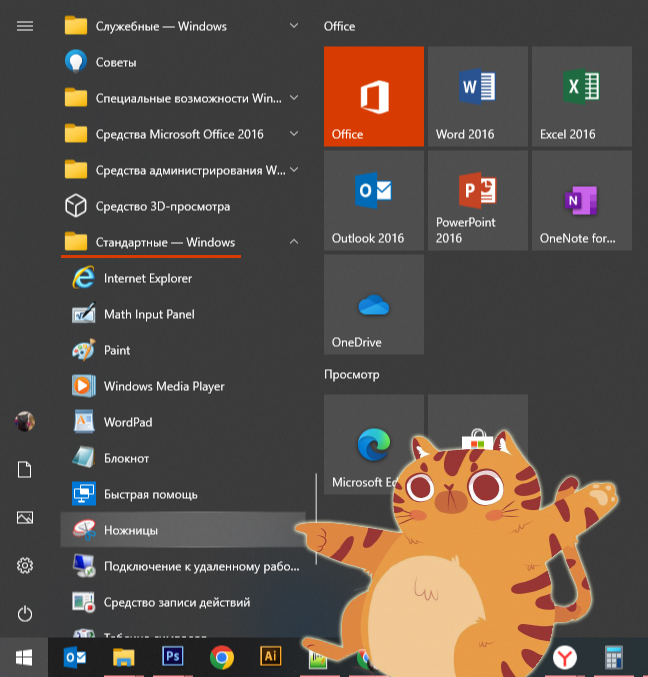Open the hamburger menu at top left
The image size is (648, 677).
coord(25,26)
